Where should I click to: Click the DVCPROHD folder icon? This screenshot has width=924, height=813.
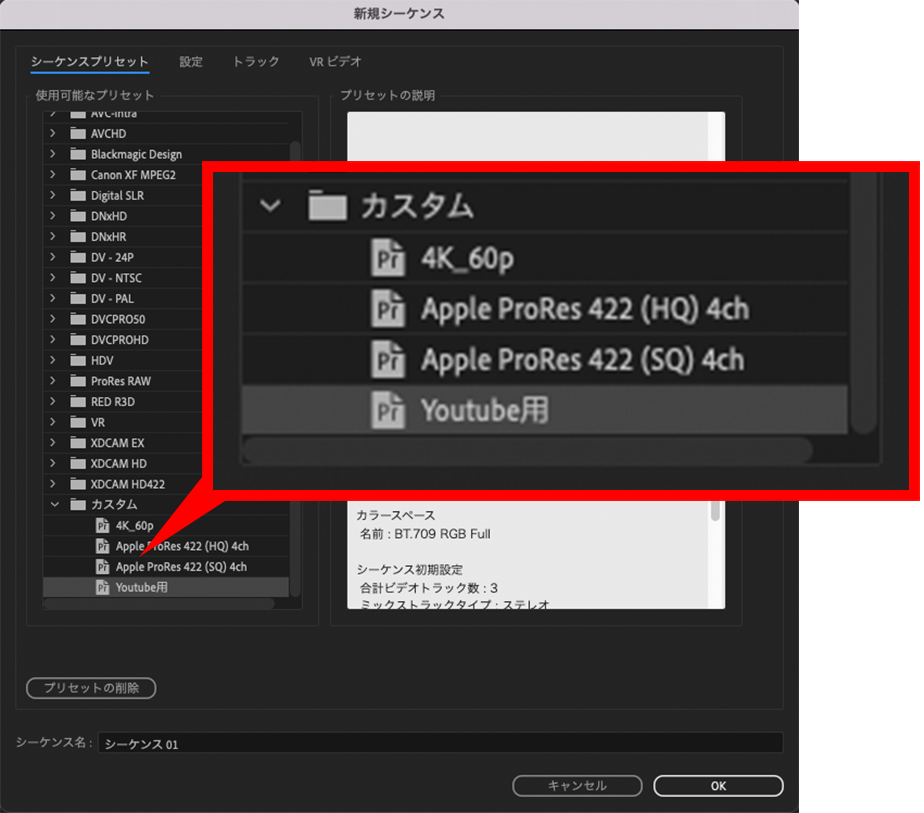pos(78,340)
